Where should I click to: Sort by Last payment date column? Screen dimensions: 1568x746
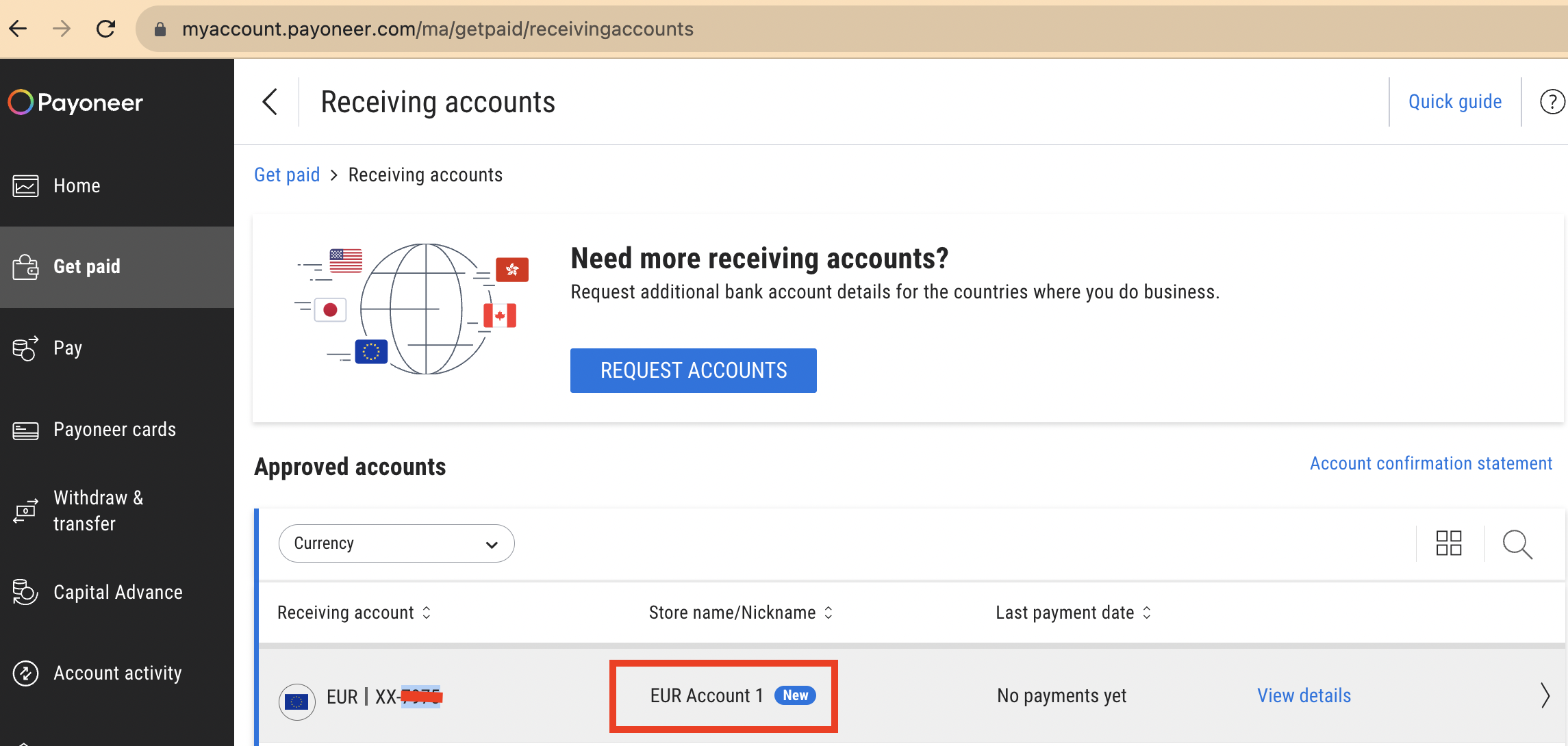(x=1073, y=613)
